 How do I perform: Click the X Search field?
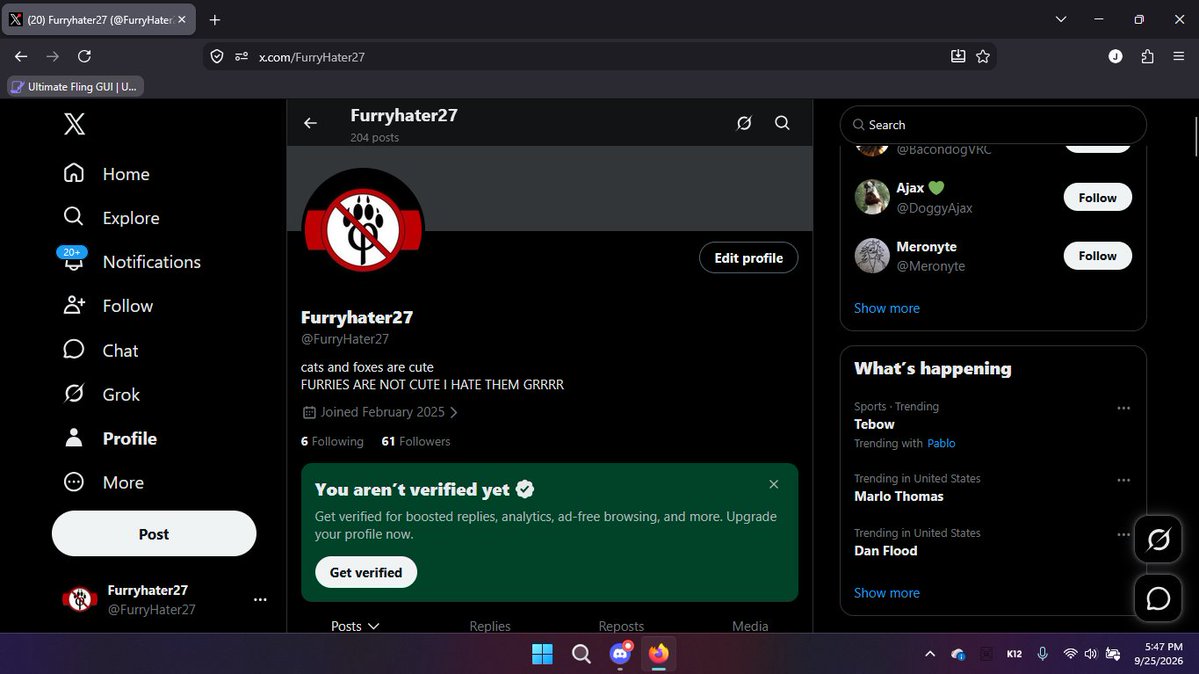(x=993, y=125)
